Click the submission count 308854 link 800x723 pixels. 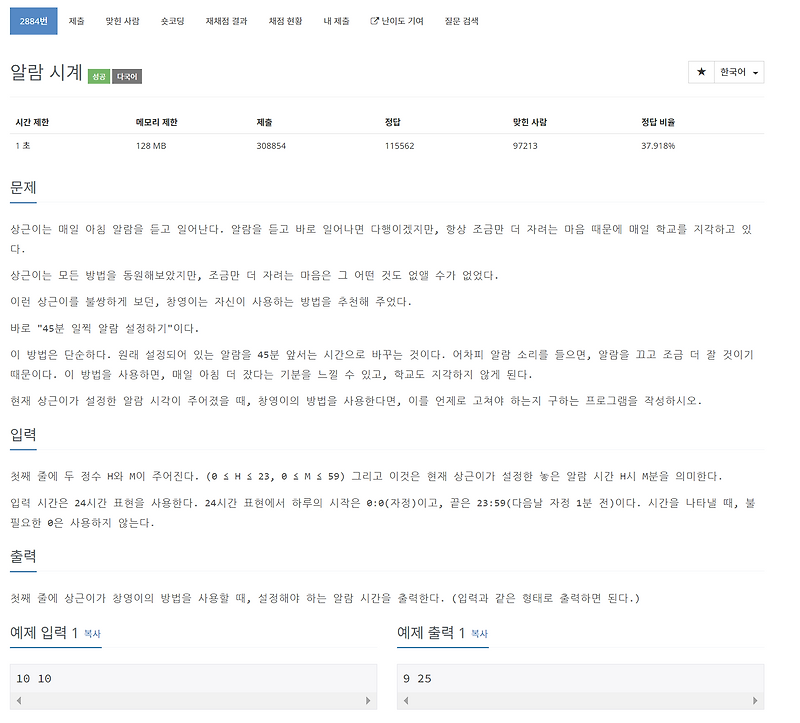coord(273,145)
